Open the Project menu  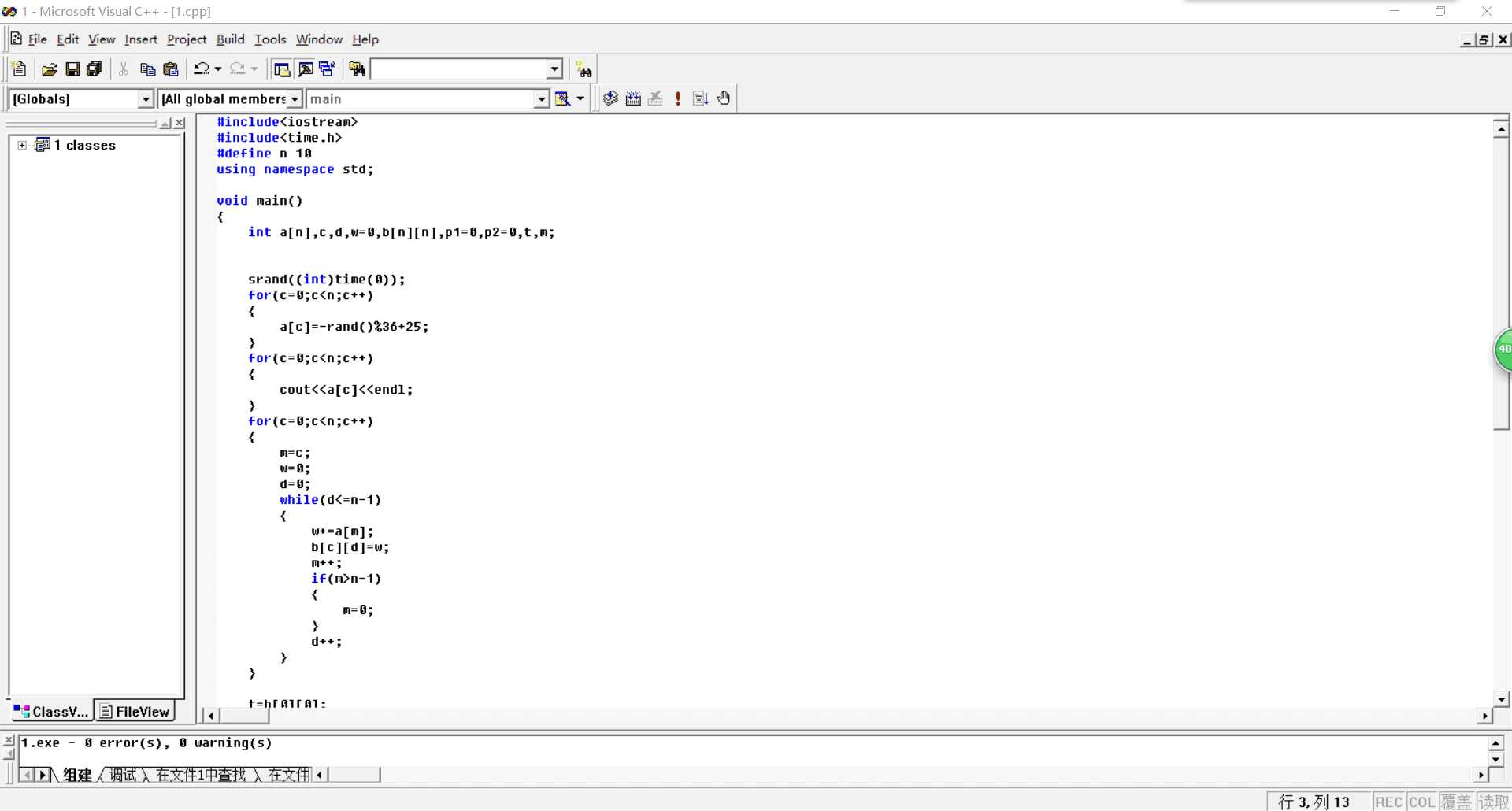(187, 39)
